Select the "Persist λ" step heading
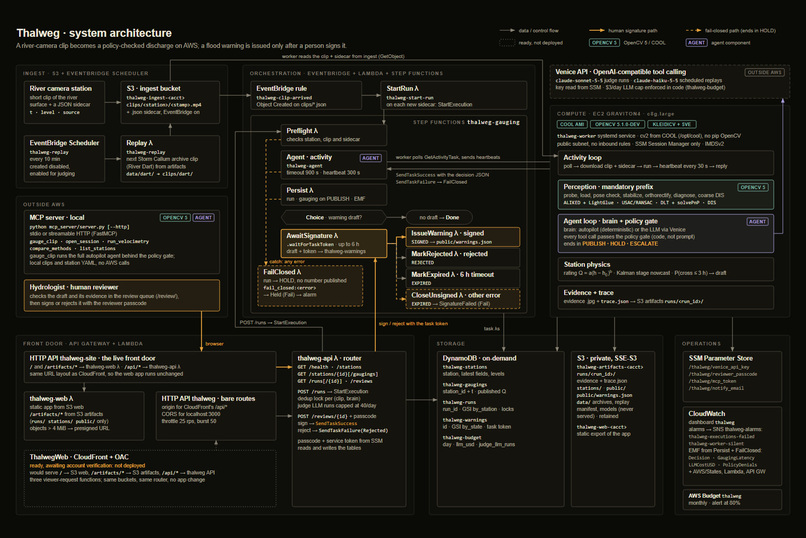The height and width of the screenshot is (538, 806). point(300,190)
